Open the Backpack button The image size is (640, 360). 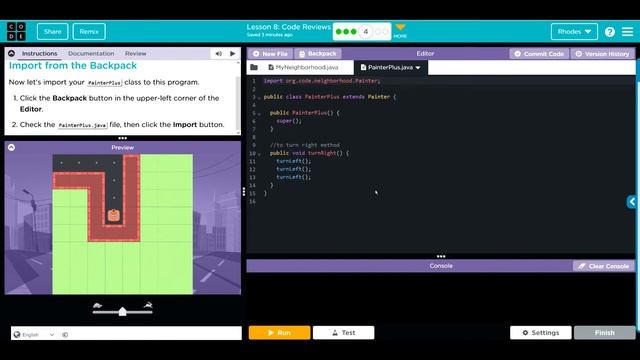(318, 54)
